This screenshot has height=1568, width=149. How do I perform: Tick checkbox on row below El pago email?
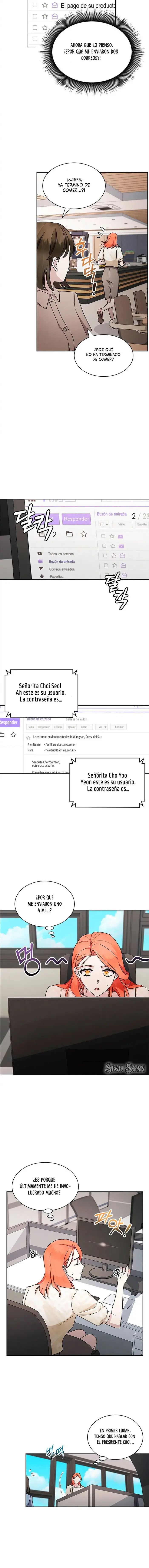pyautogui.click(x=35, y=16)
